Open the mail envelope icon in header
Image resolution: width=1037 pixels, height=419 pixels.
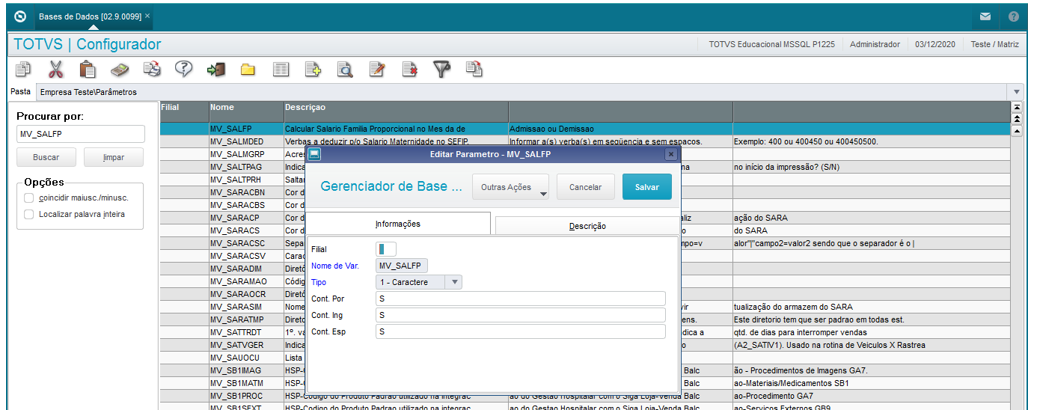click(x=985, y=16)
